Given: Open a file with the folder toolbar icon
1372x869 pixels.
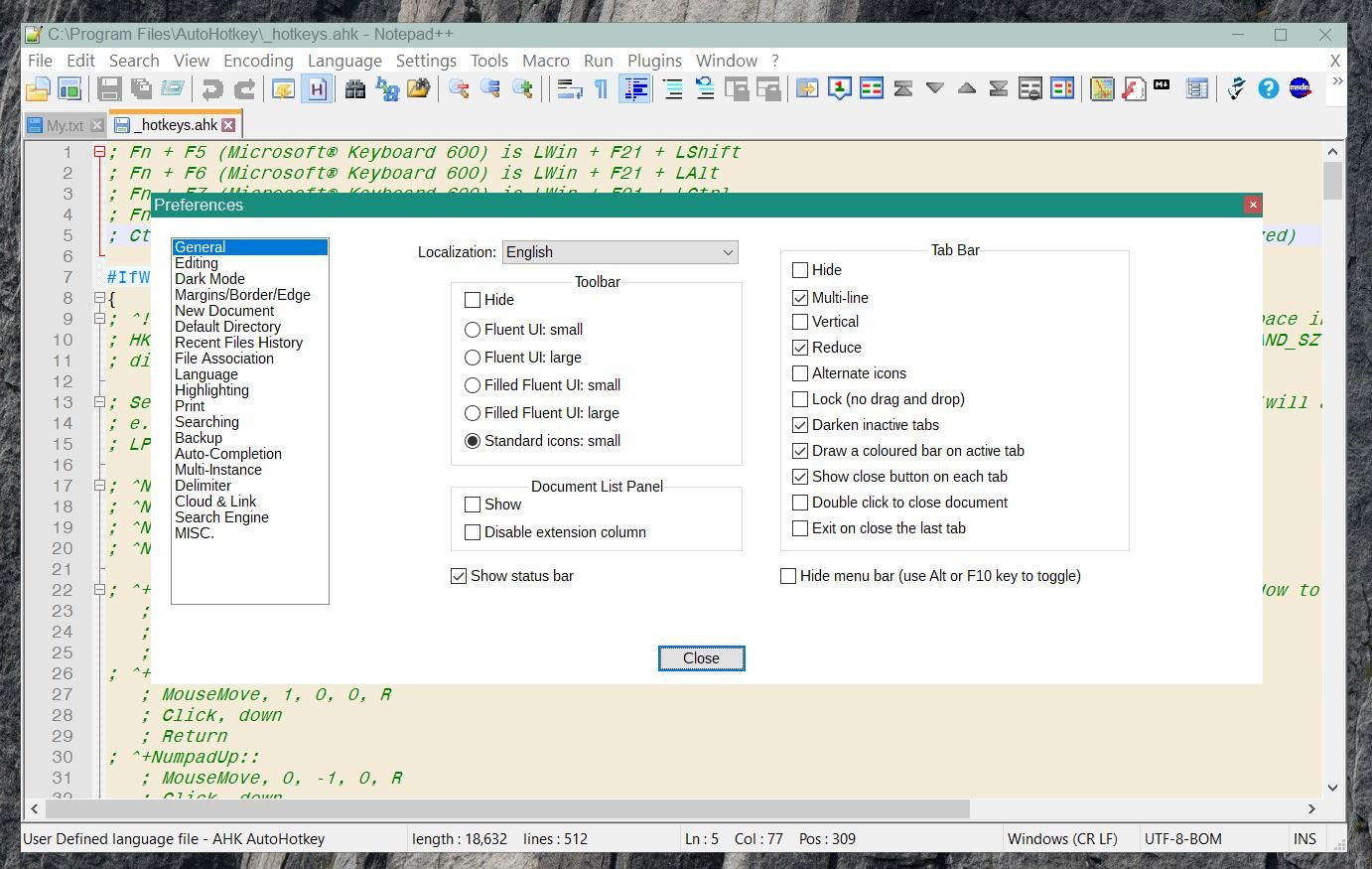Looking at the screenshot, I should coord(38,89).
